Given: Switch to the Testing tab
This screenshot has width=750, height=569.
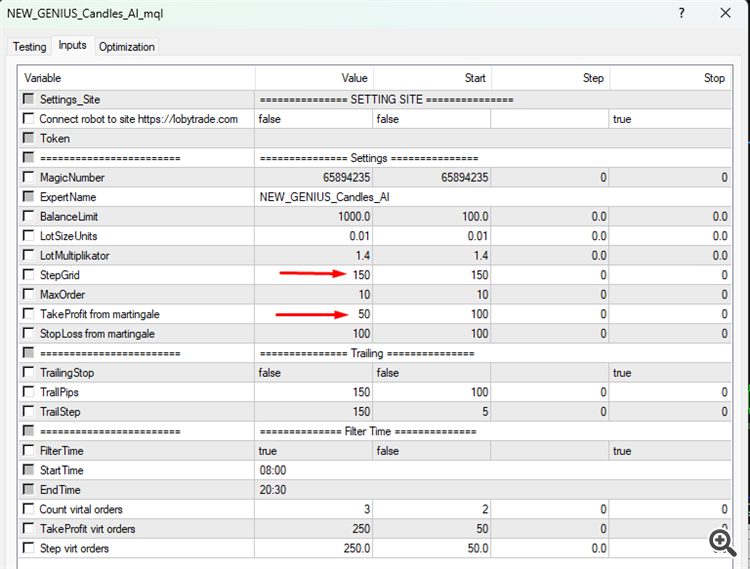Looking at the screenshot, I should pyautogui.click(x=30, y=46).
